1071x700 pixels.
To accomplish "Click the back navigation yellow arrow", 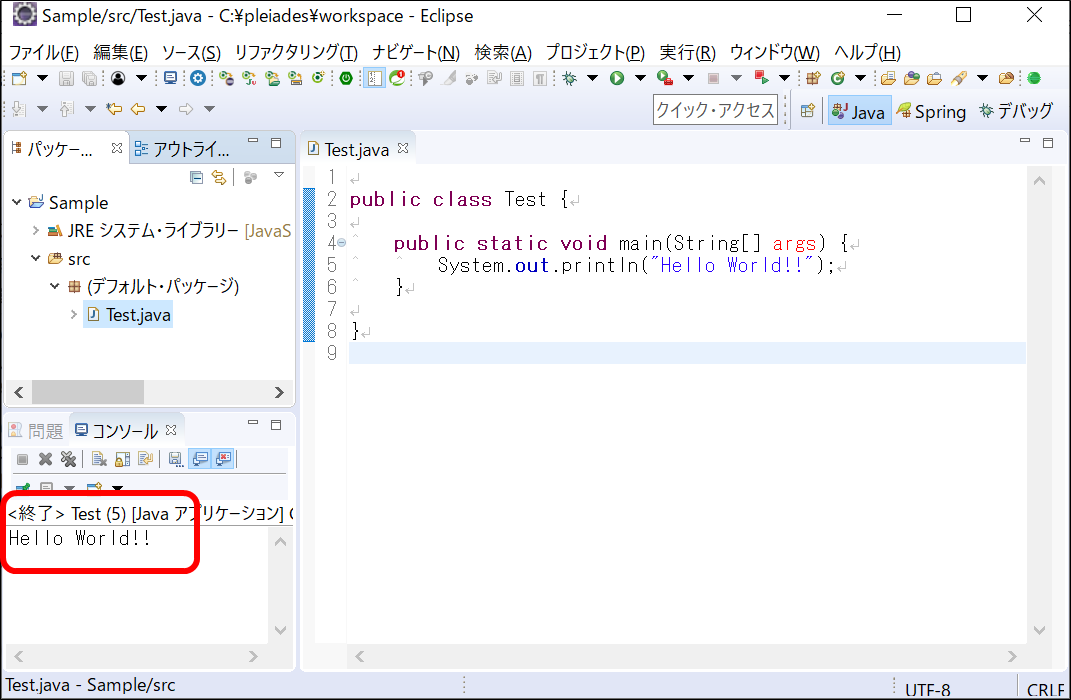I will tap(137, 109).
